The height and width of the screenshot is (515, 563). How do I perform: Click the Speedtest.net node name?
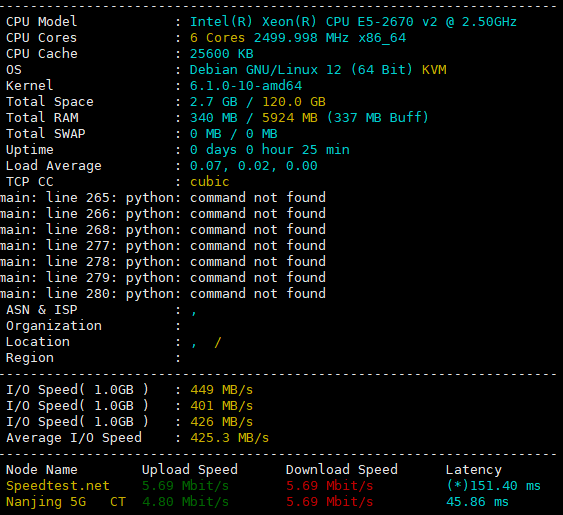pyautogui.click(x=57, y=486)
